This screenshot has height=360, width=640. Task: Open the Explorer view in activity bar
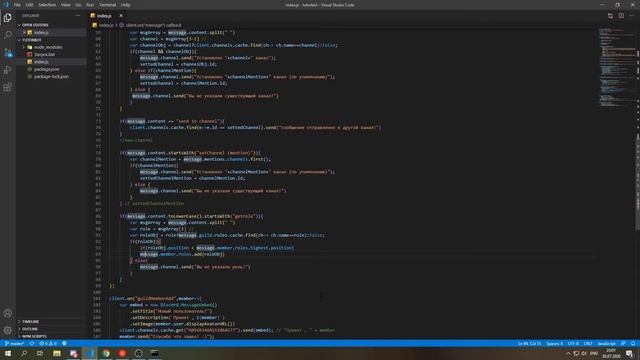[x=7, y=18]
